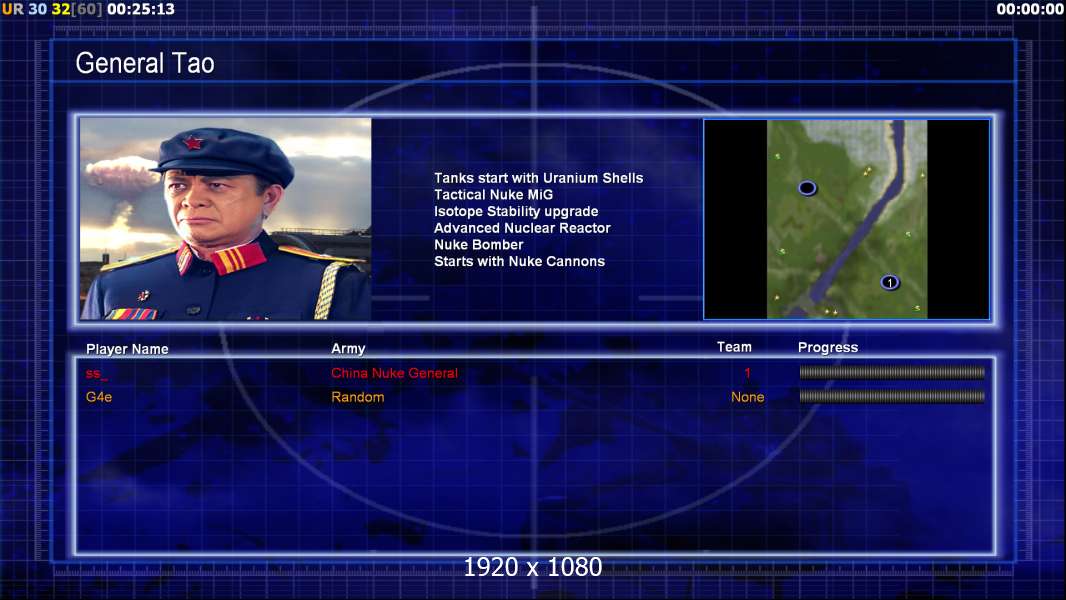Click team value None
1066x600 pixels.
(x=747, y=397)
